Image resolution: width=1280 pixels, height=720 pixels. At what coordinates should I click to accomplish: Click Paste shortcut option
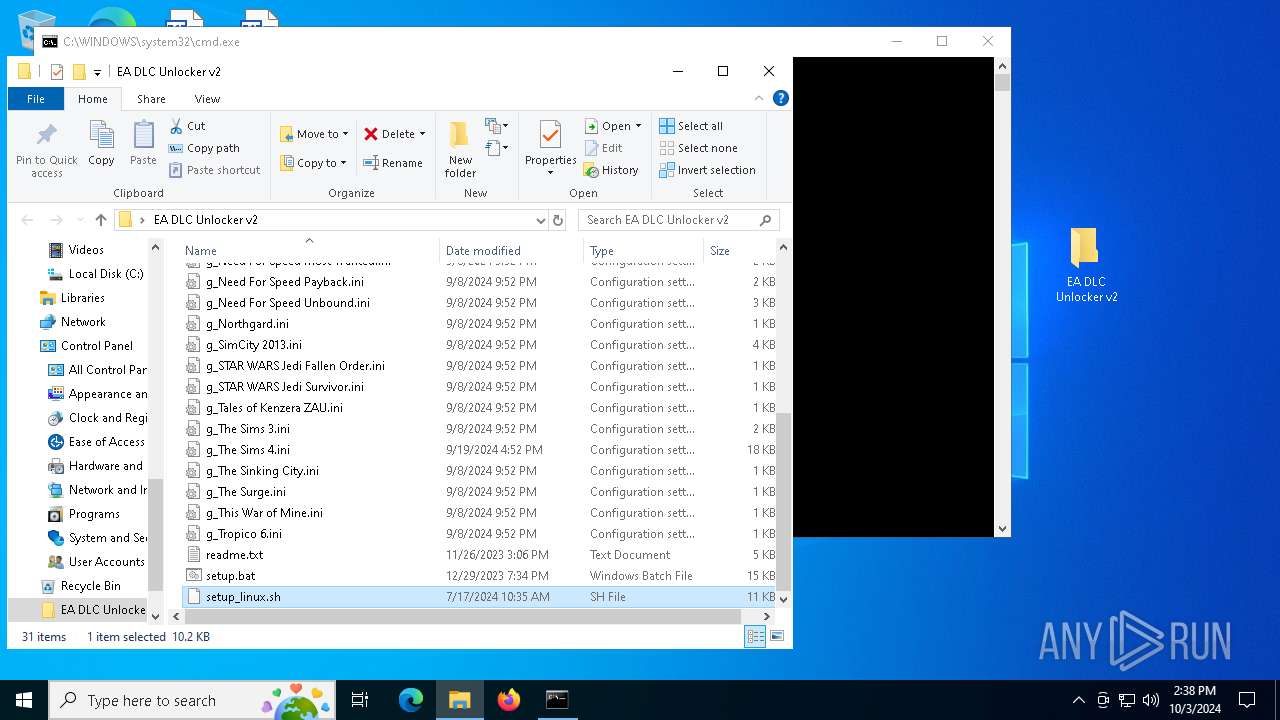(x=214, y=170)
